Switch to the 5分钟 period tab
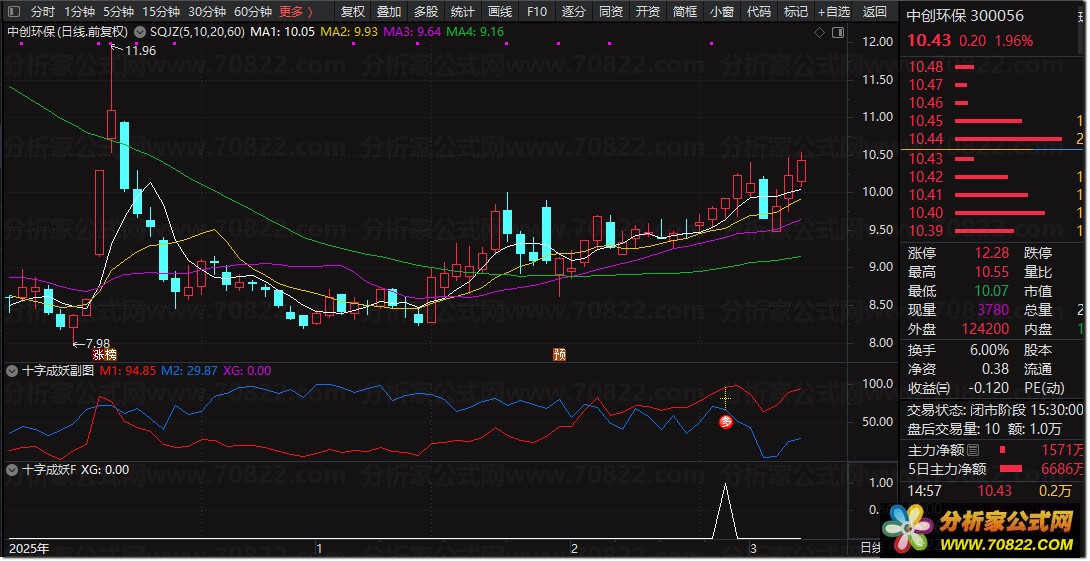The height and width of the screenshot is (561, 1090). (118, 12)
